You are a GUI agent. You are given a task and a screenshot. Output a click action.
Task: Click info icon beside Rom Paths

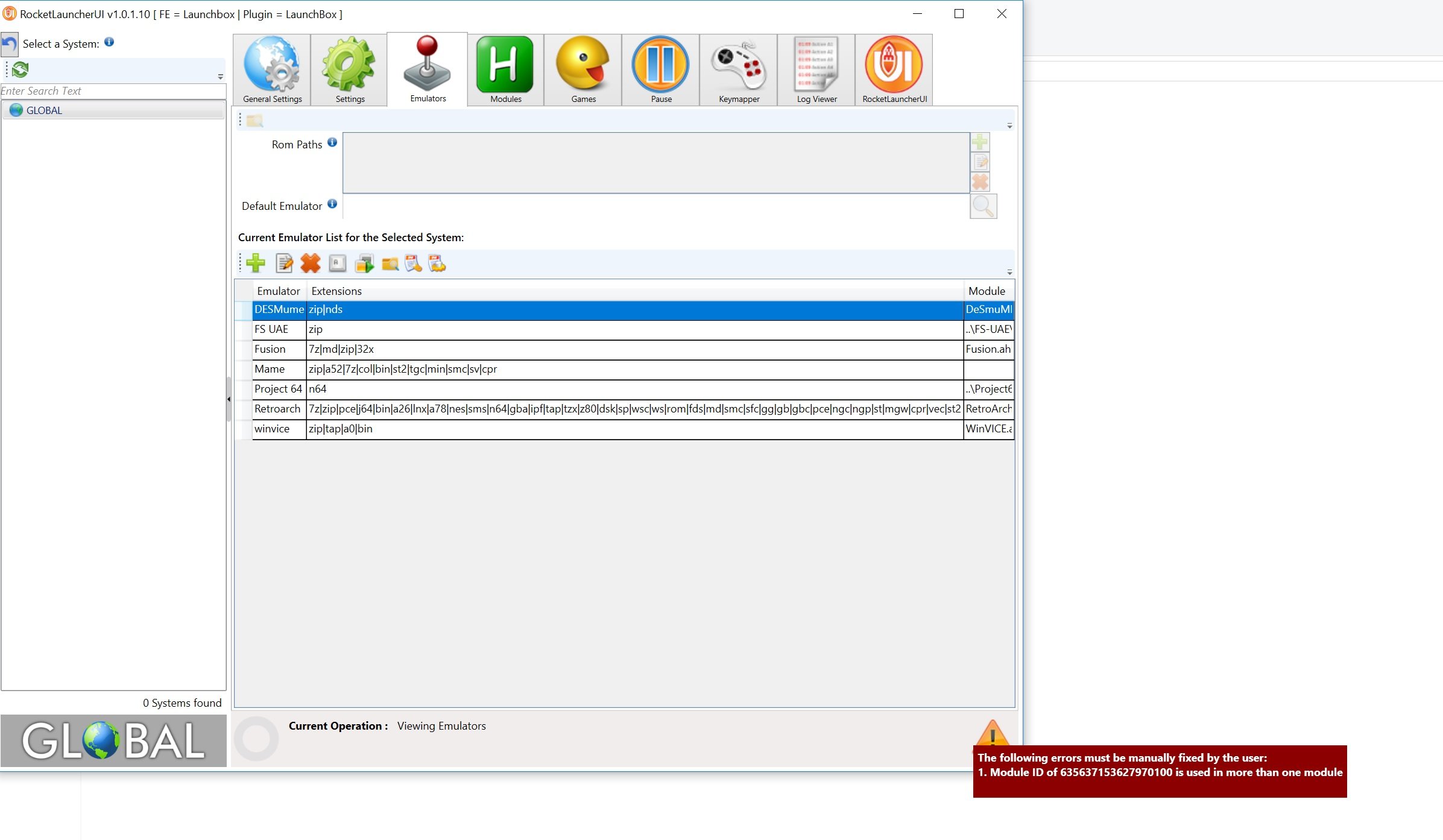point(332,142)
